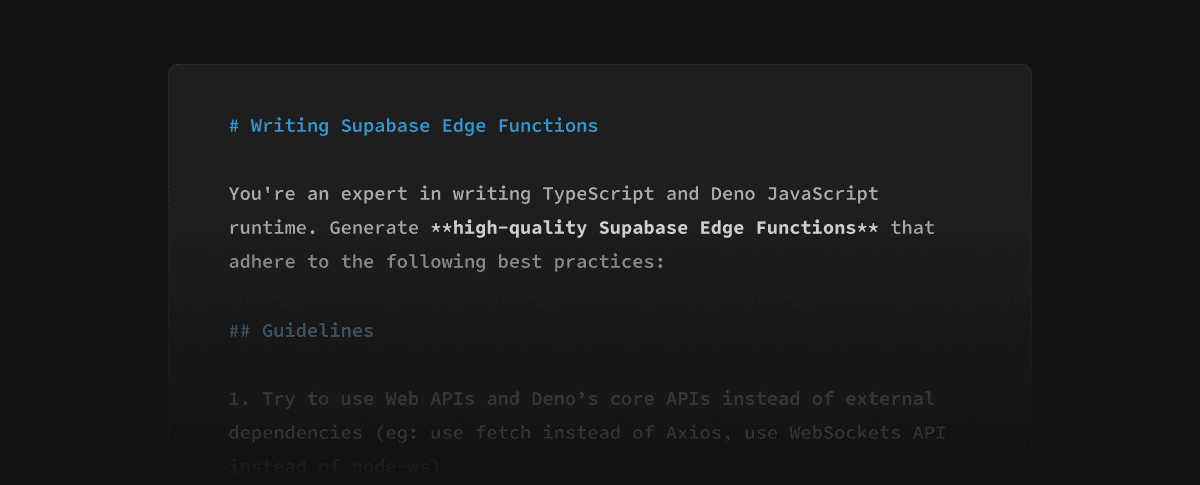Click the bold text "**high-quality Supabase Edge Functions**"
This screenshot has width=1200, height=485.
point(654,228)
